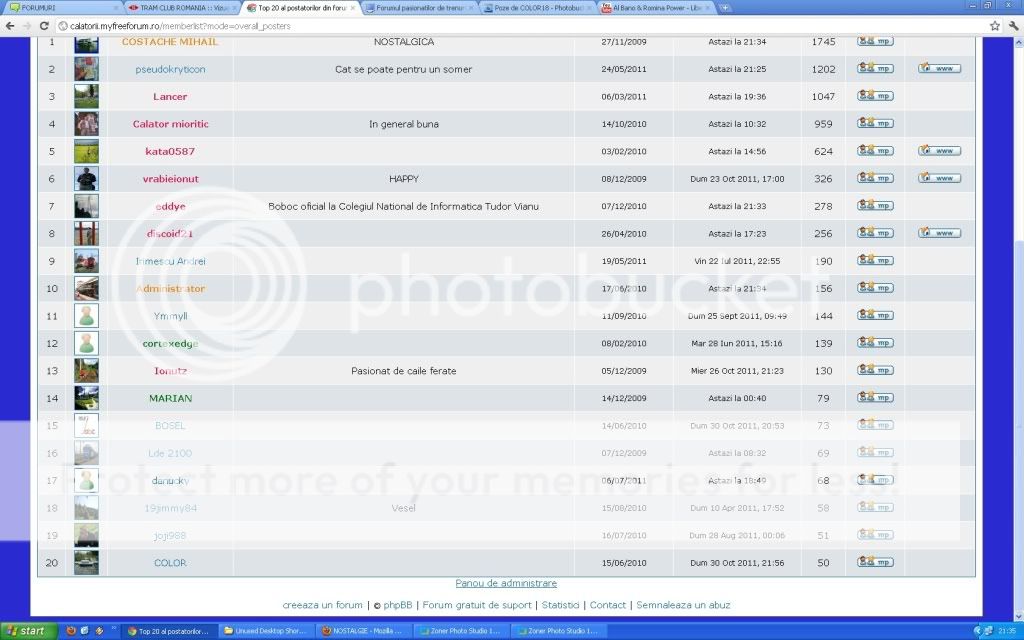This screenshot has height=640, width=1024.
Task: Select Top 20 al postatorilor taskbar item
Action: 169,631
